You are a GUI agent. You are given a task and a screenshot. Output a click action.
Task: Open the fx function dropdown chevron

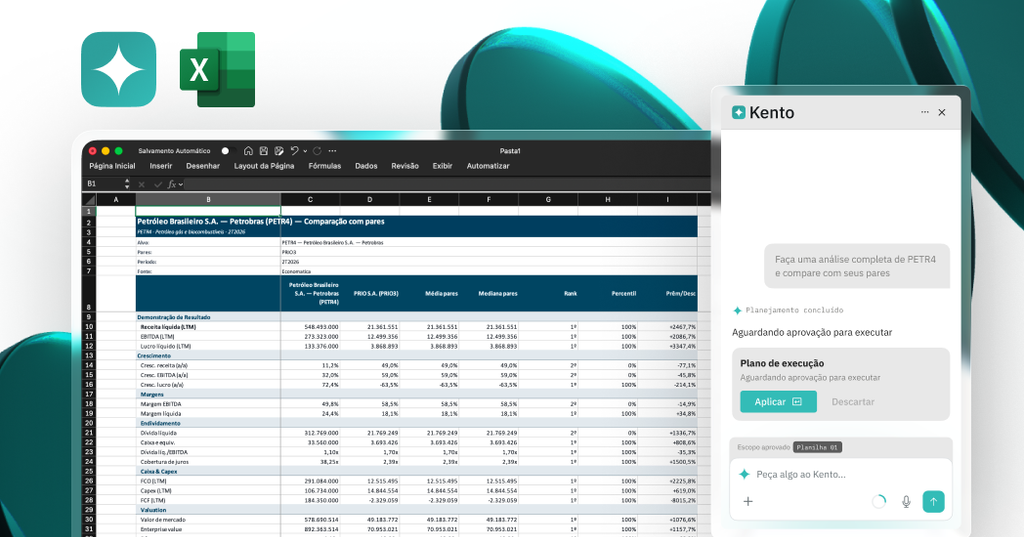click(181, 184)
